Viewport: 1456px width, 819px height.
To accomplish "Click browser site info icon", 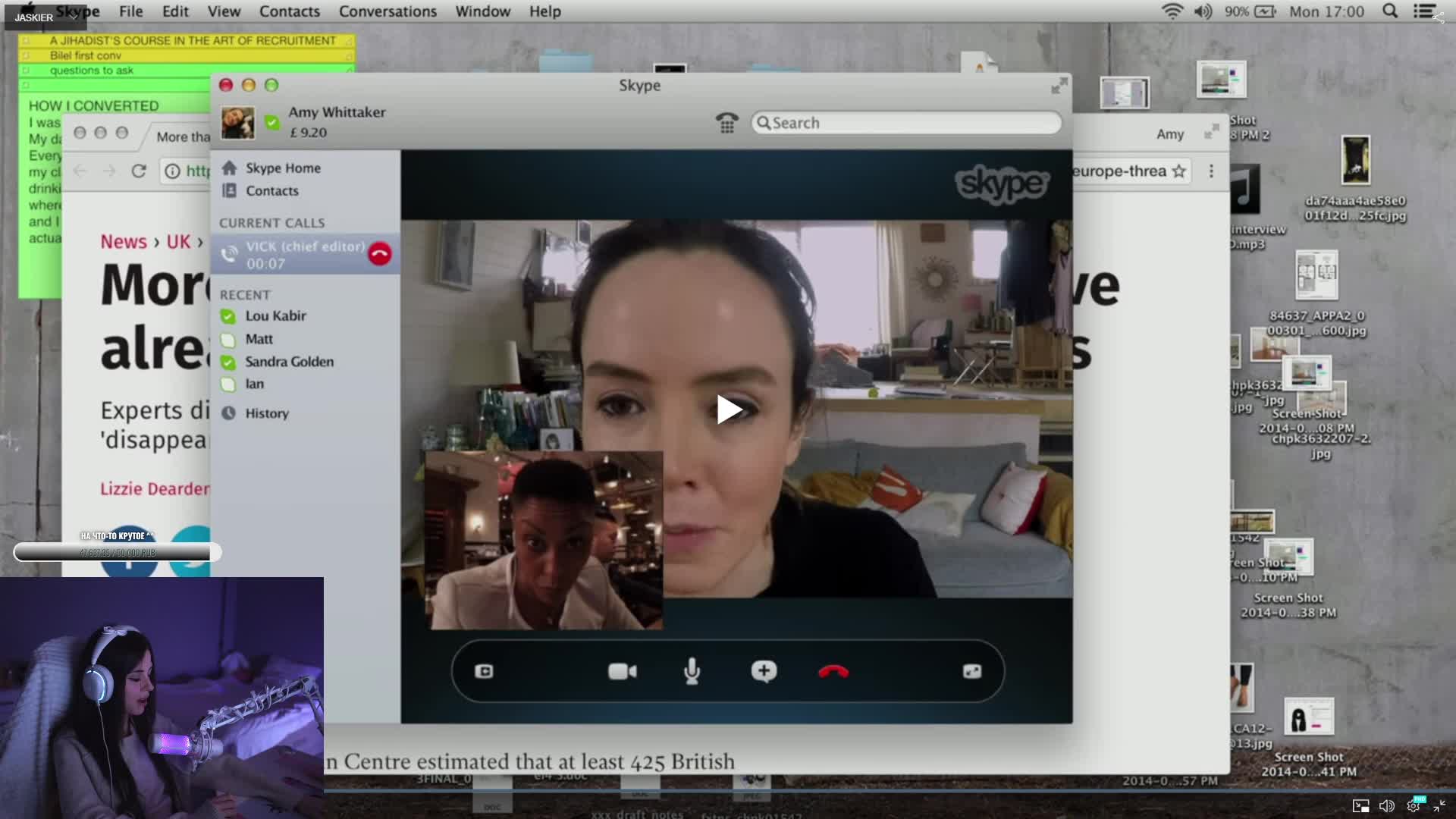I will (x=173, y=171).
